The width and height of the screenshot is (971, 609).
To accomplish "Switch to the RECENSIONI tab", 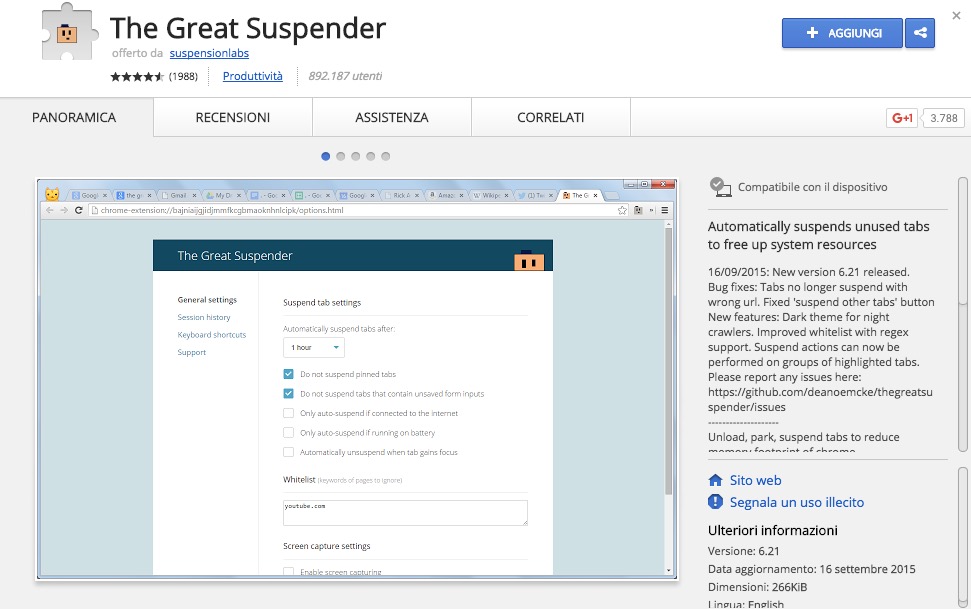I will click(232, 118).
